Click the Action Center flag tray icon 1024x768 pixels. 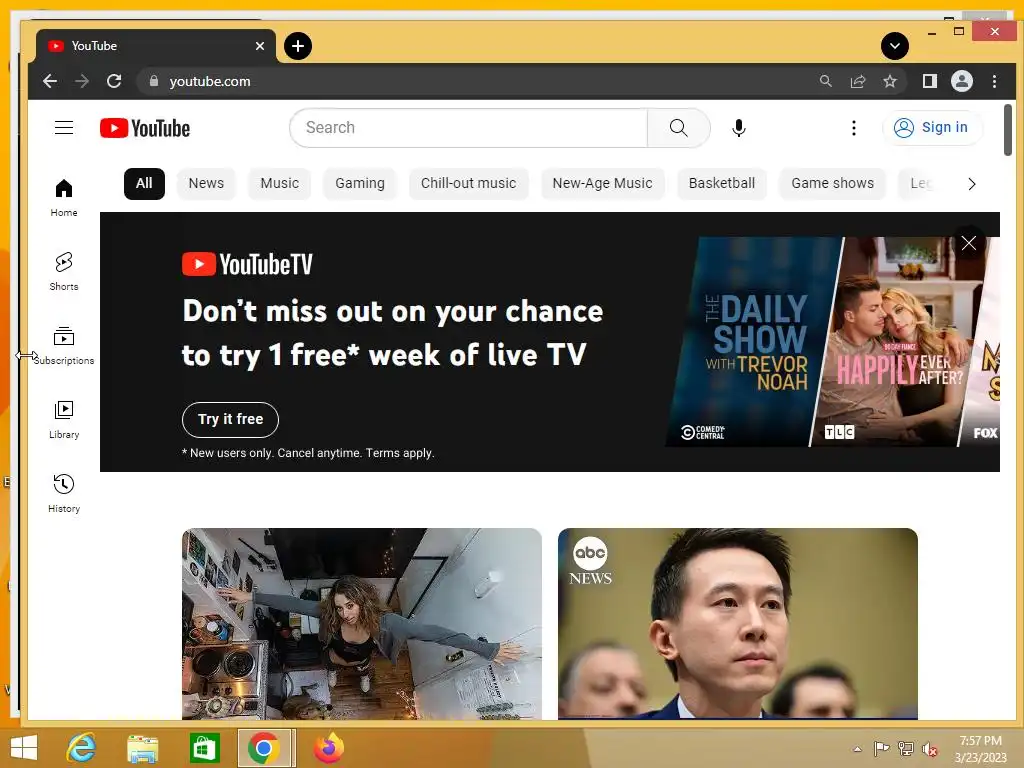coord(882,749)
